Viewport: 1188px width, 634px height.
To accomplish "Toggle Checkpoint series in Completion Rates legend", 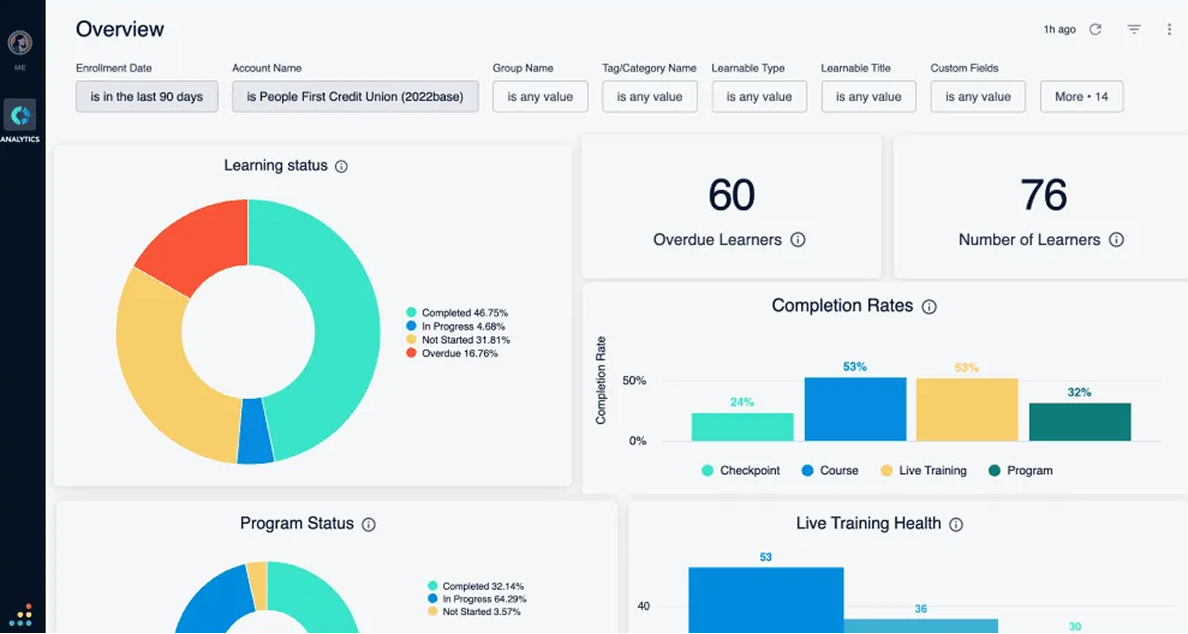I will pyautogui.click(x=741, y=470).
